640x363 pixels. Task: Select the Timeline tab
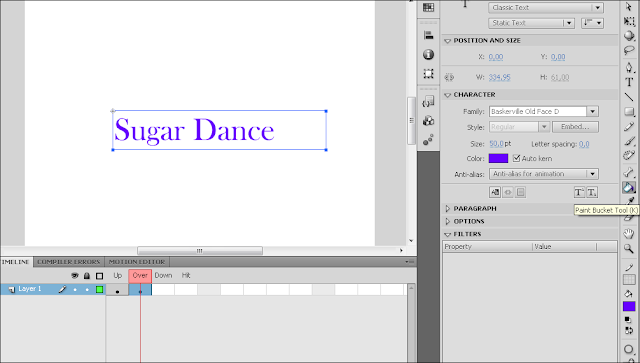[x=16, y=262]
